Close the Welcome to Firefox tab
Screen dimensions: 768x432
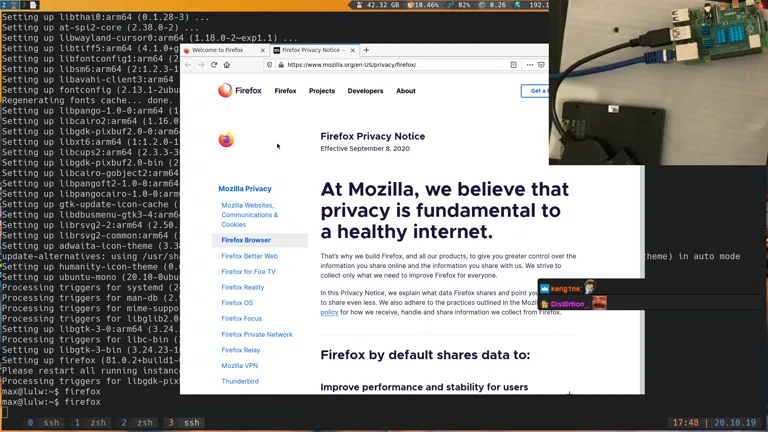(x=263, y=50)
